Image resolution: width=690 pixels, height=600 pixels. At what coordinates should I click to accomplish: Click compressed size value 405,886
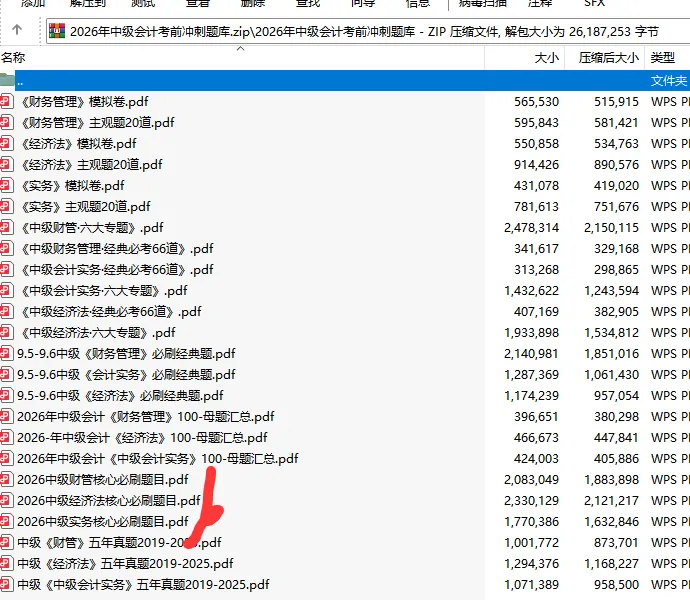(617, 459)
